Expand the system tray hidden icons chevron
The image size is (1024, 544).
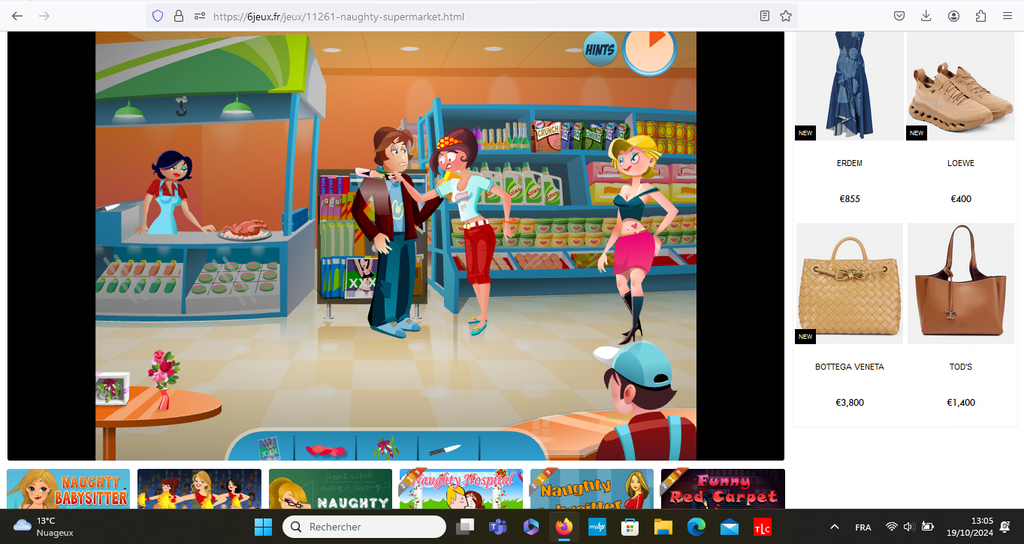click(x=835, y=527)
